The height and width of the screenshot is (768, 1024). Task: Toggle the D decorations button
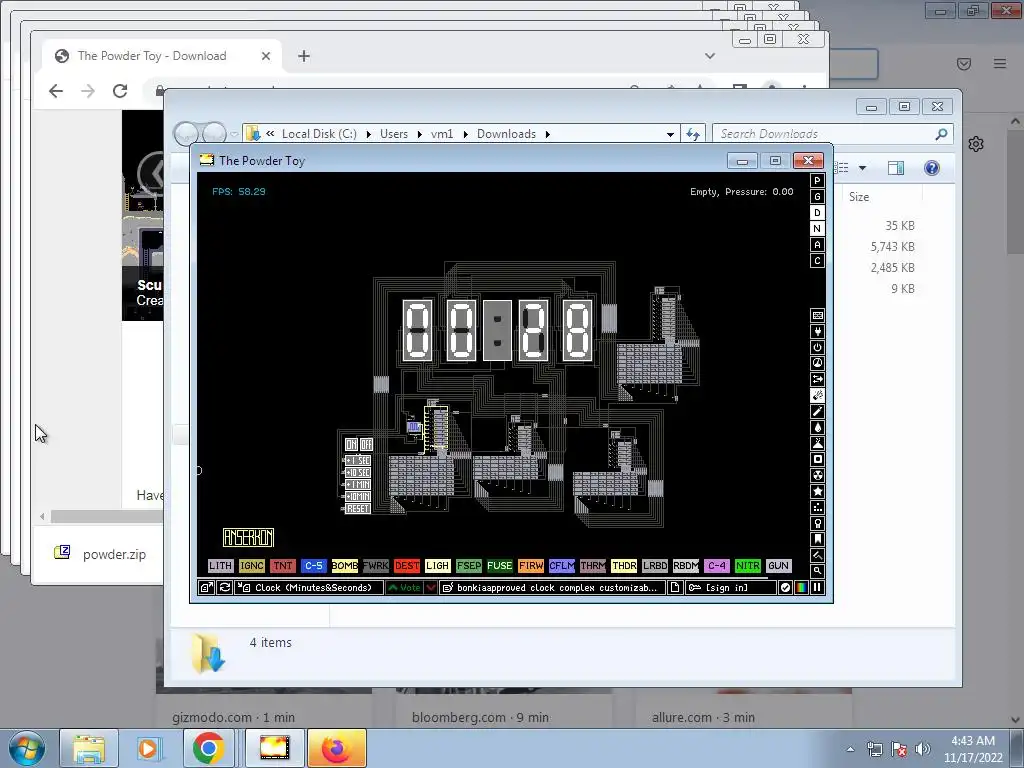[817, 213]
